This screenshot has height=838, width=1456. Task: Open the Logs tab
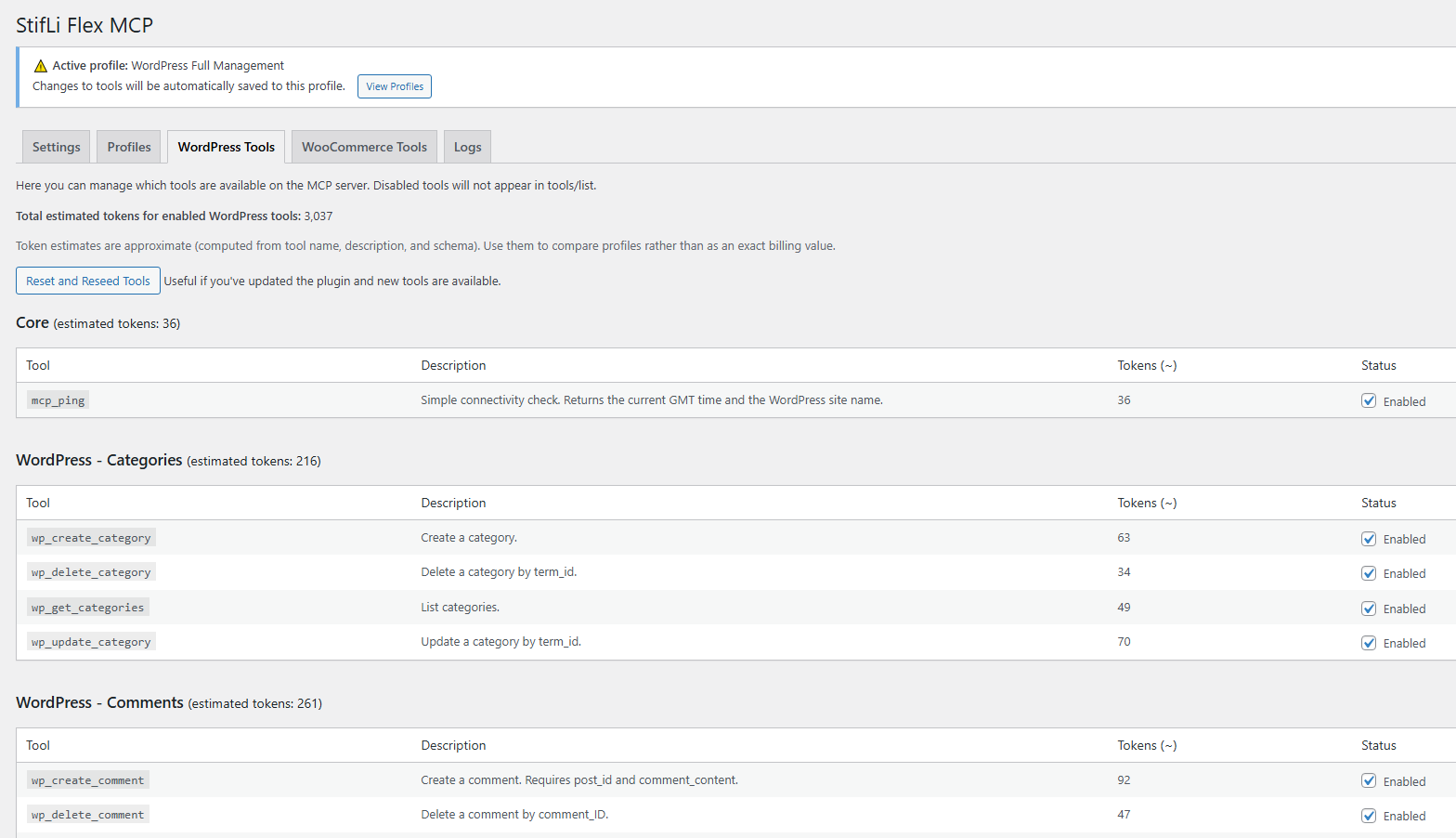click(467, 147)
